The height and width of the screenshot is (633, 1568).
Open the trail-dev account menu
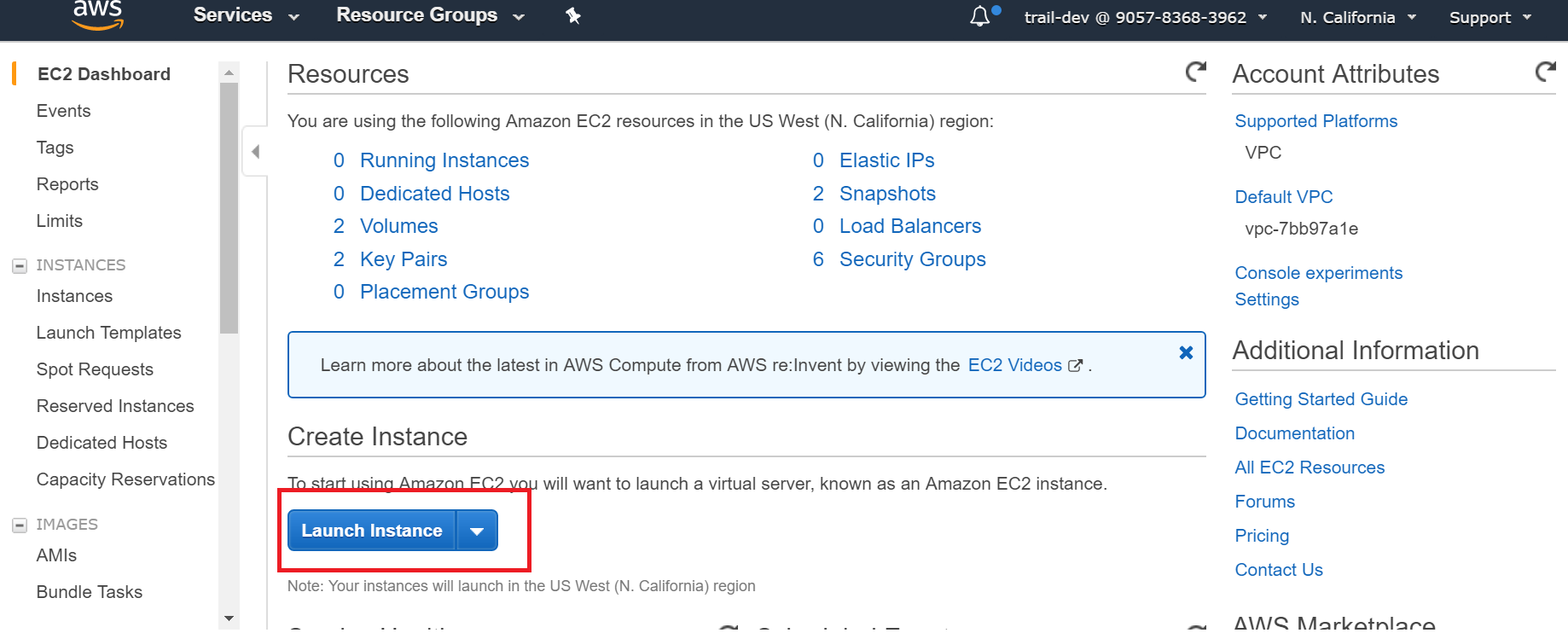(x=1145, y=17)
